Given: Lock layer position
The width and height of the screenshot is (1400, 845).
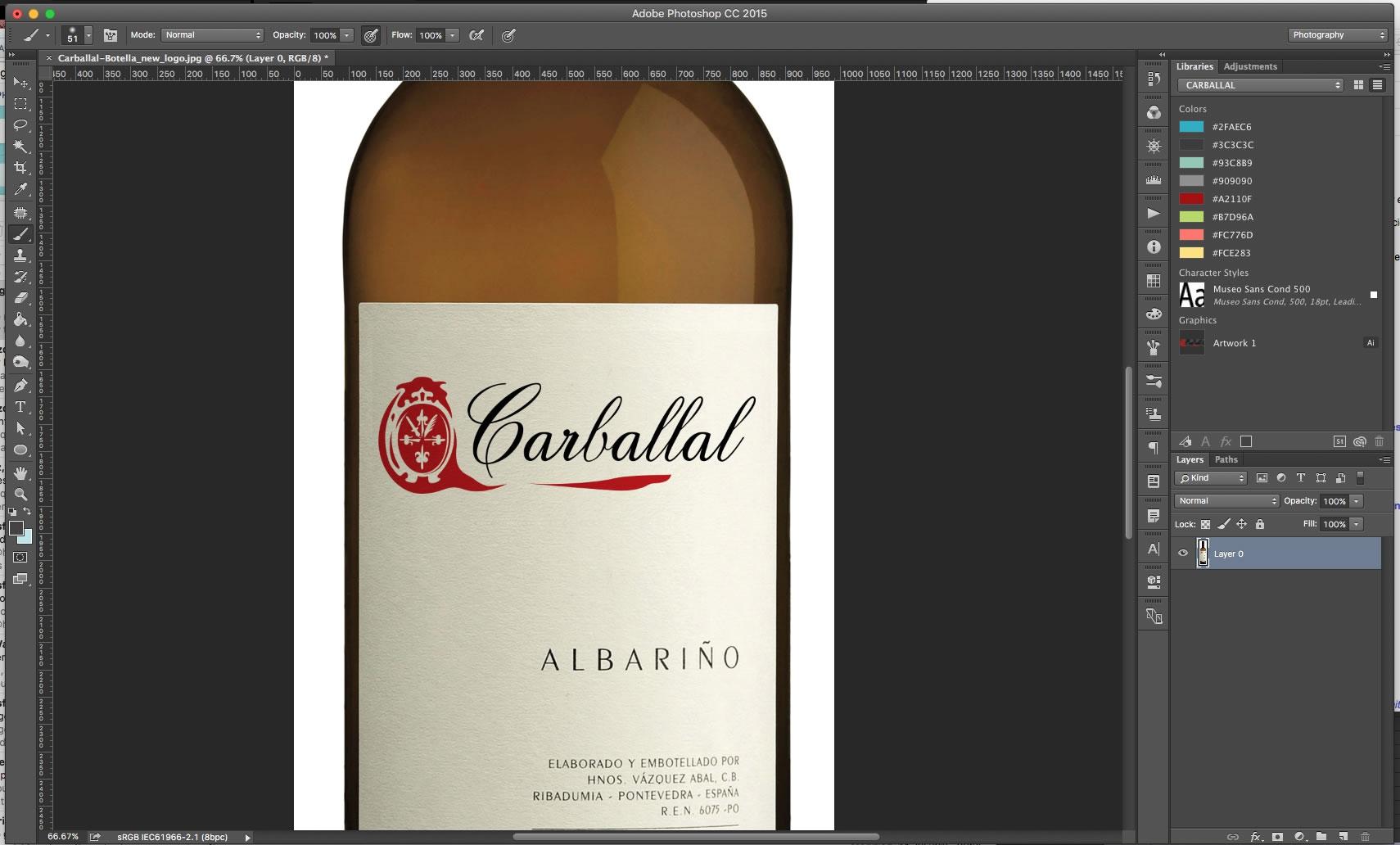Looking at the screenshot, I should pyautogui.click(x=1241, y=524).
